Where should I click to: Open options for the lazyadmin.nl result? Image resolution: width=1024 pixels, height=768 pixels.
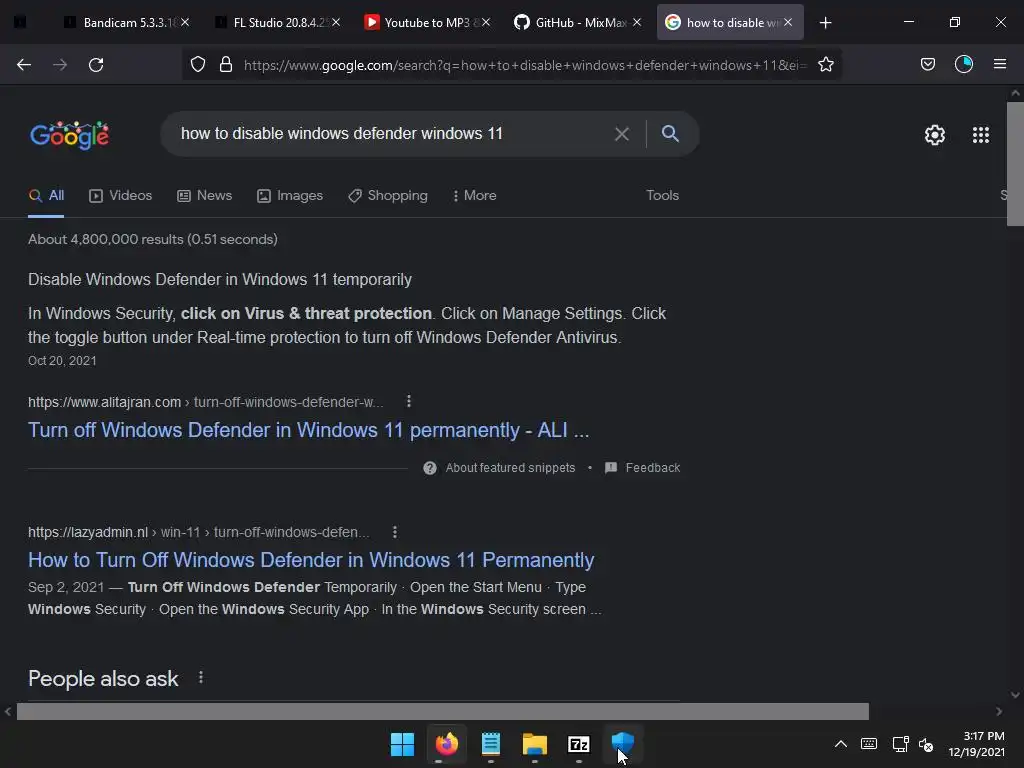pyautogui.click(x=394, y=532)
